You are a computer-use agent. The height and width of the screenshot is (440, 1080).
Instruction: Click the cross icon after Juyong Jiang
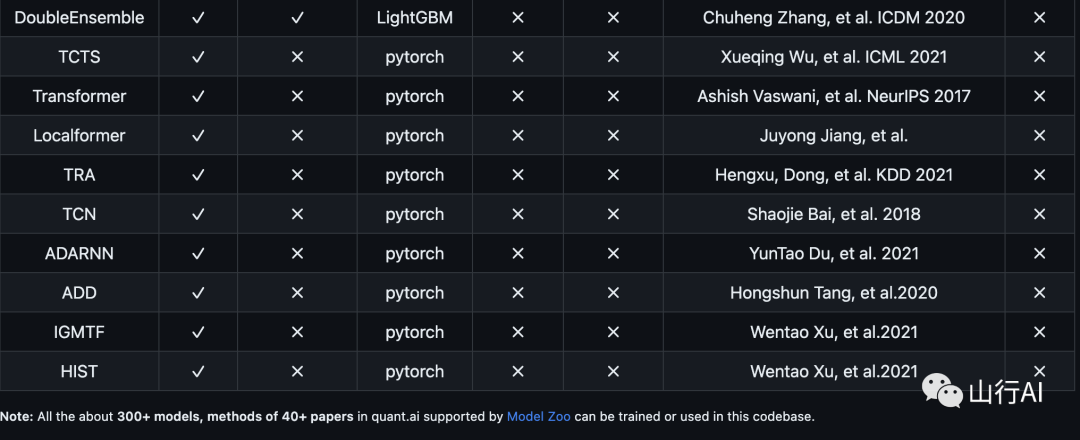tap(1040, 136)
